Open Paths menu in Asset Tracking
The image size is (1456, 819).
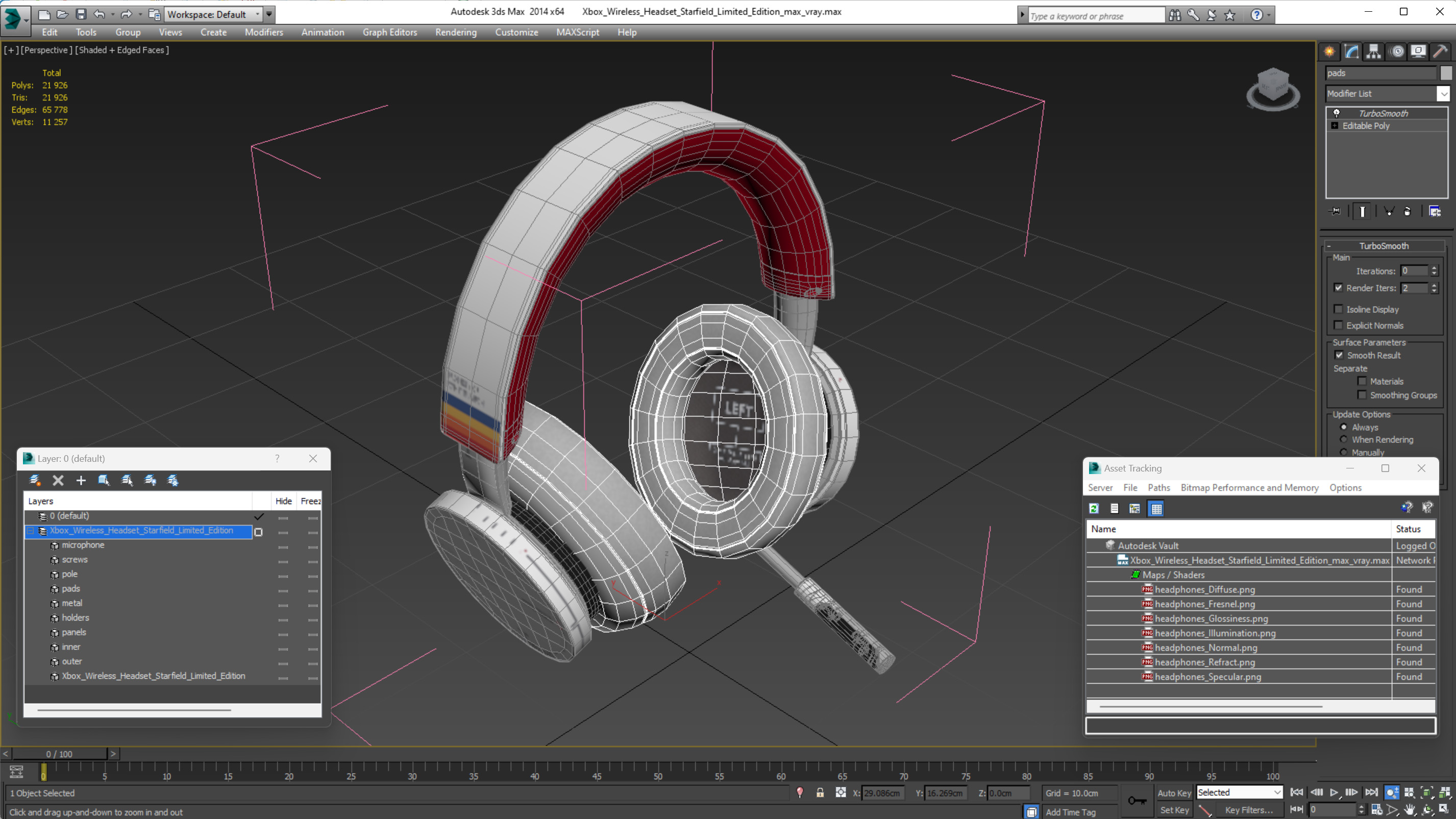tap(1158, 488)
